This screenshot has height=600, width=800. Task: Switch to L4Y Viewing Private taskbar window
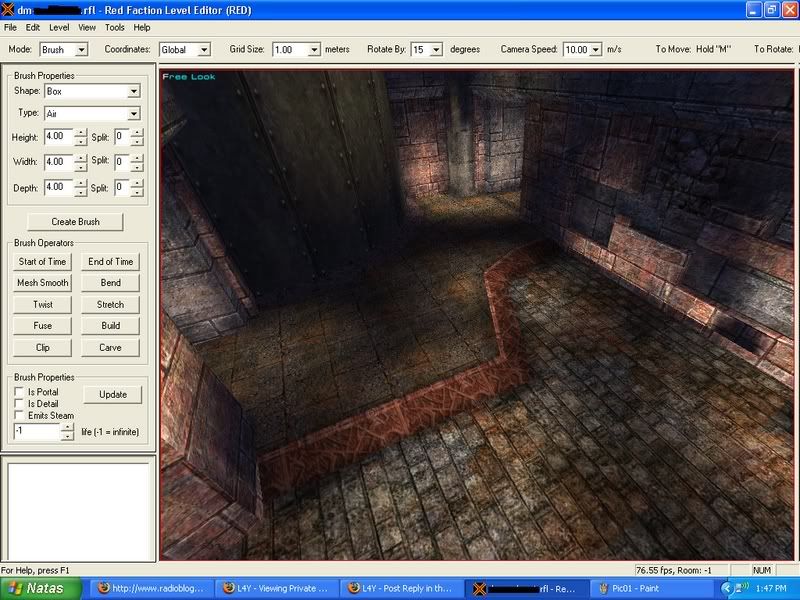click(277, 589)
